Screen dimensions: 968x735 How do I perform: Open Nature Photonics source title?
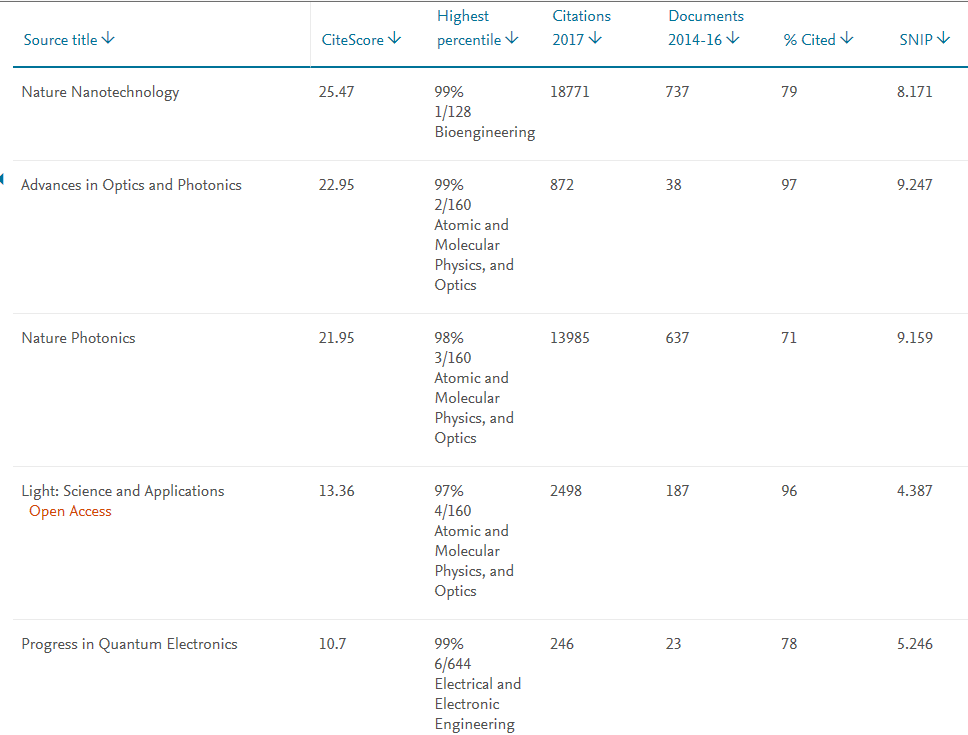click(78, 338)
